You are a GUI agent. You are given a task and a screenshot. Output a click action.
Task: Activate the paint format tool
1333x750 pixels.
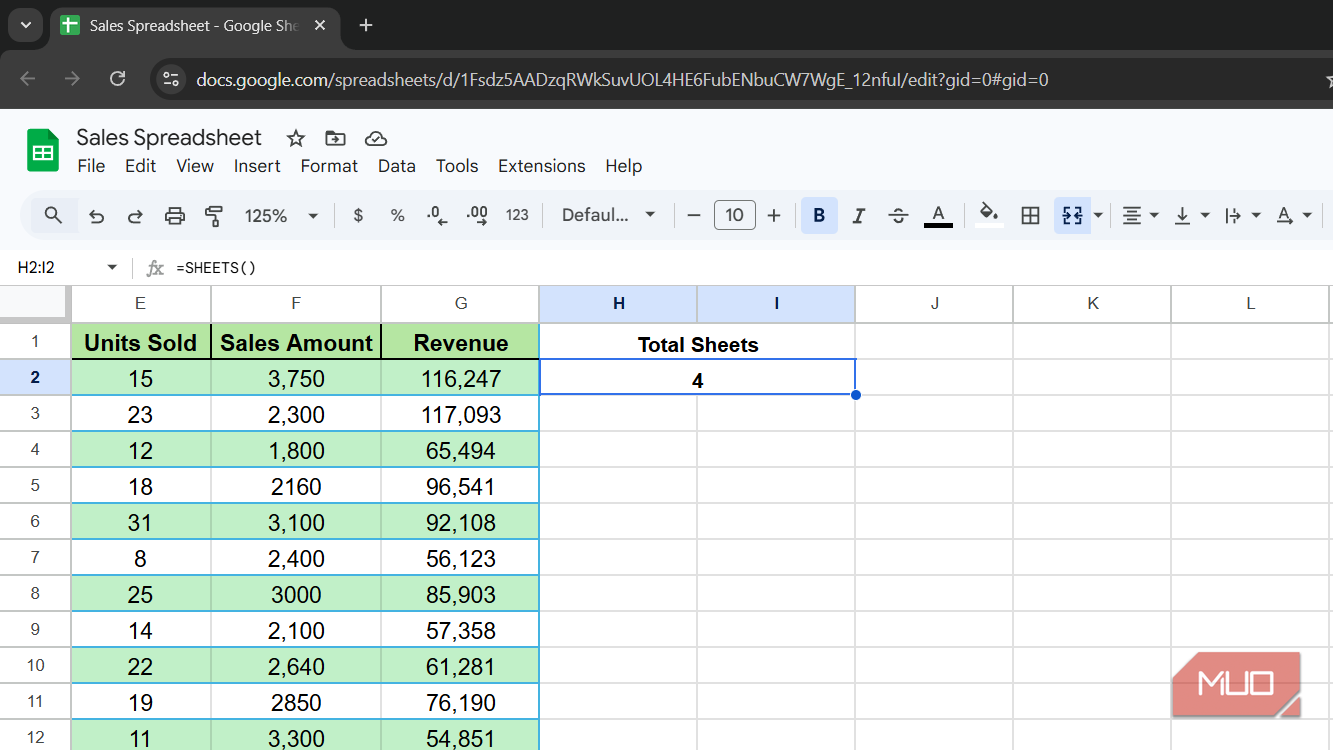click(213, 215)
